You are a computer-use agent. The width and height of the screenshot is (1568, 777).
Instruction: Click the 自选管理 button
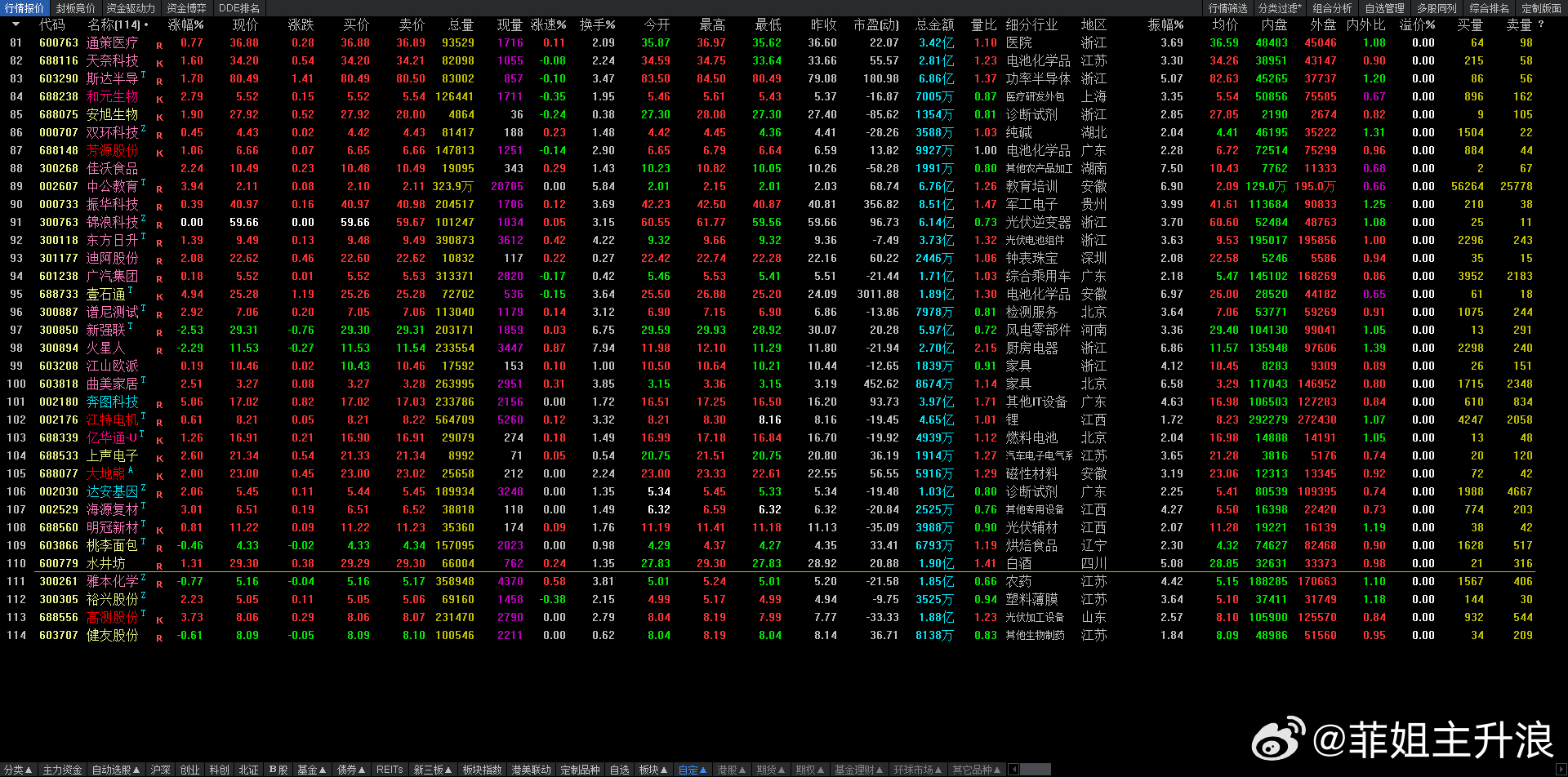(1385, 8)
